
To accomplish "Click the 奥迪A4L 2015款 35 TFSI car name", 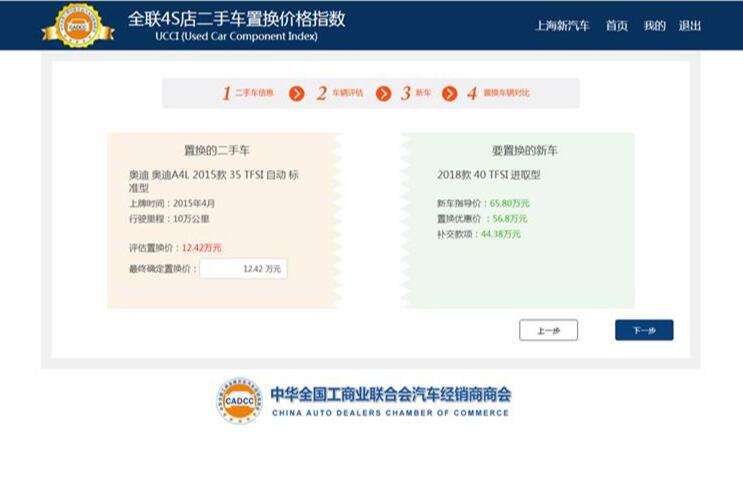I will tap(214, 181).
